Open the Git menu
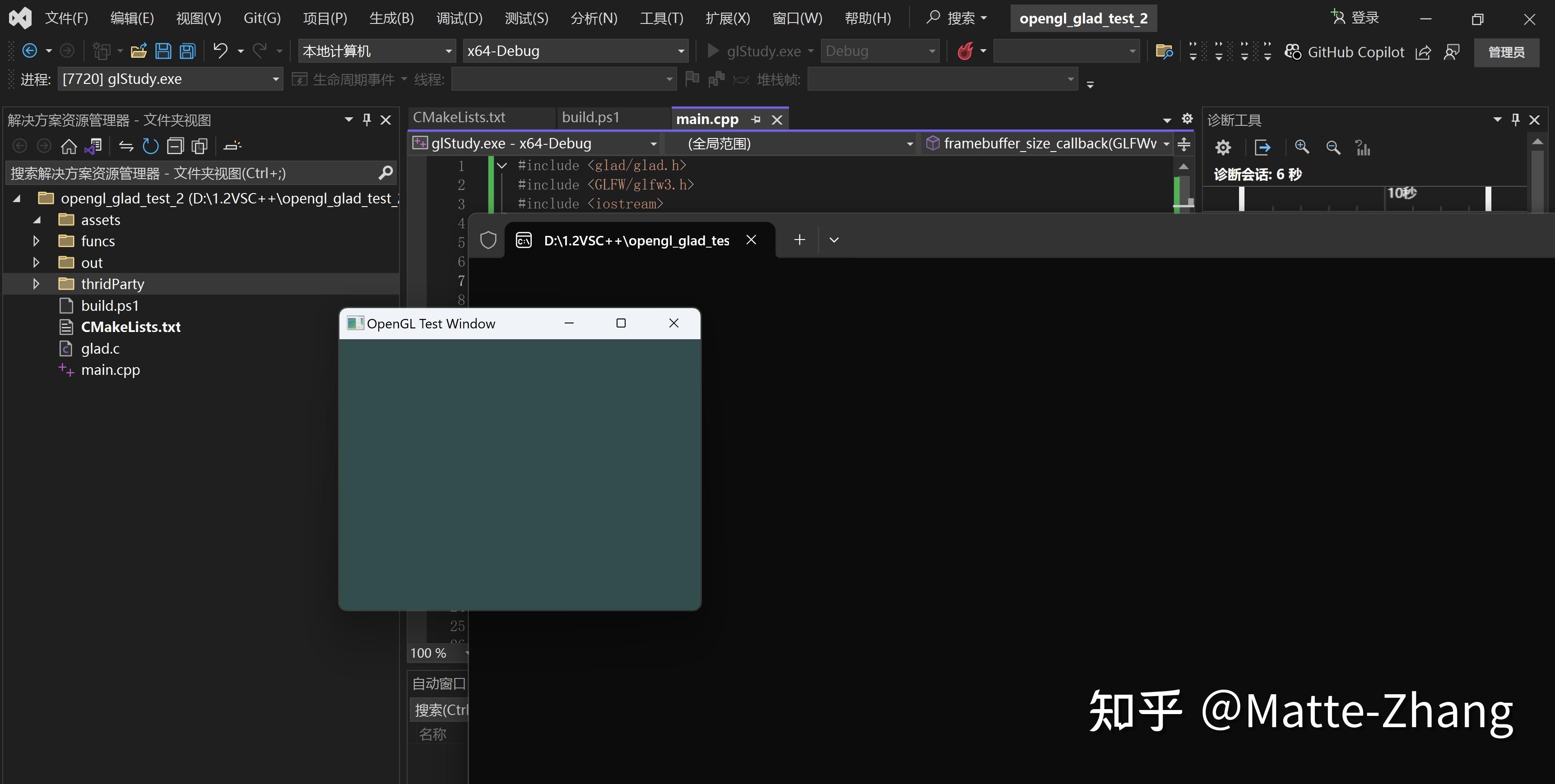 coord(261,18)
